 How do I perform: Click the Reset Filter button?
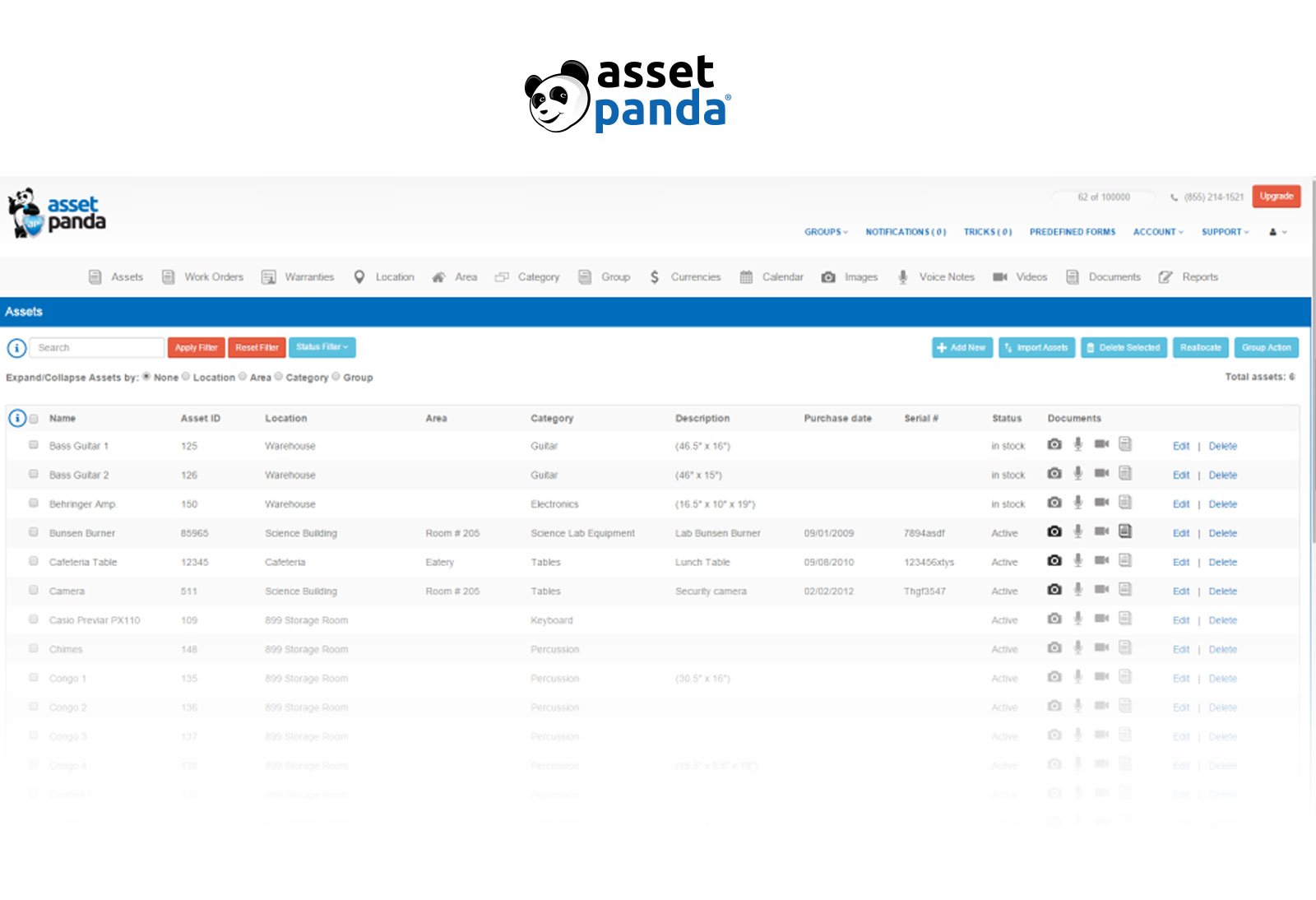[257, 347]
